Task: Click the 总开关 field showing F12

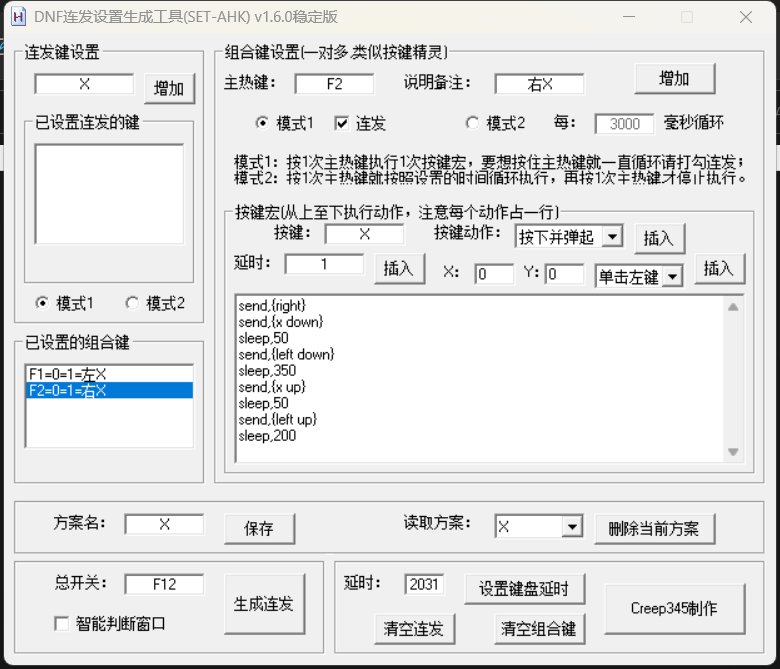Action: 164,584
